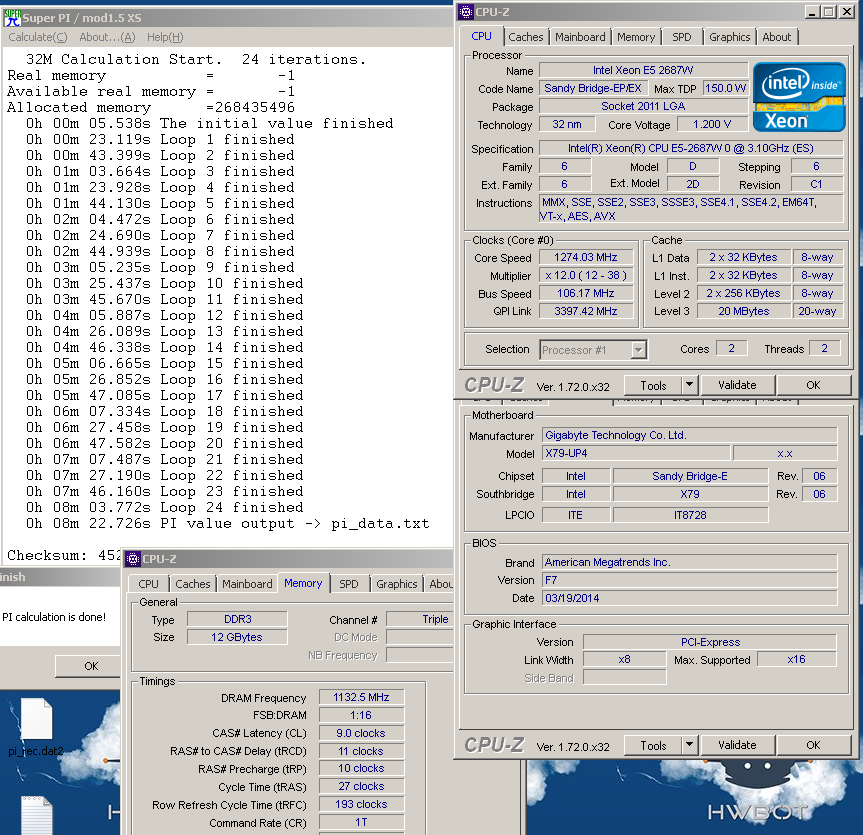Click the Manufacturer field Gigabyte Technology
This screenshot has height=835, width=863.
click(x=690, y=435)
